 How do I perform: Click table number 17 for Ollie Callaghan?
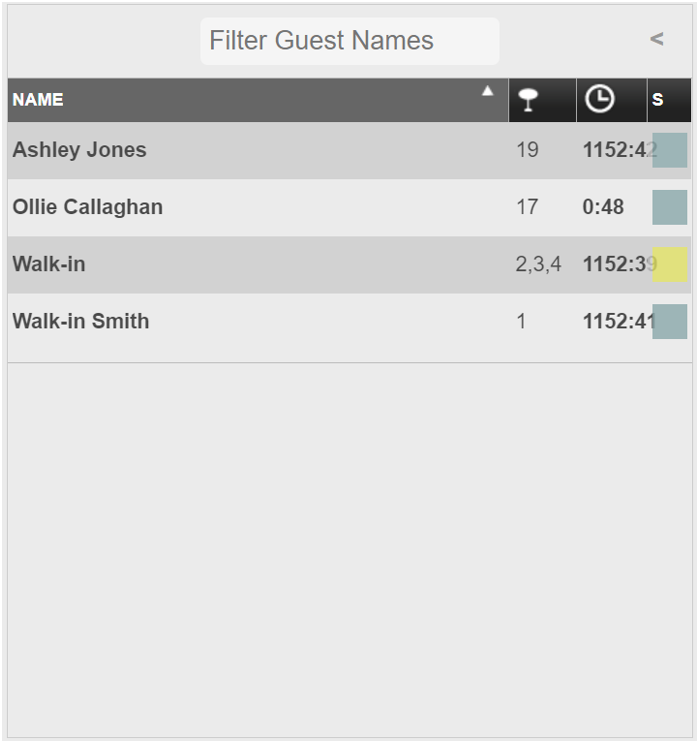point(527,207)
